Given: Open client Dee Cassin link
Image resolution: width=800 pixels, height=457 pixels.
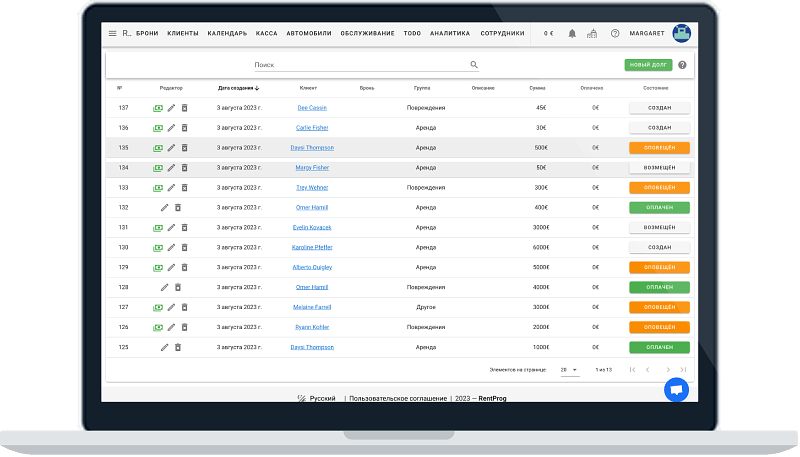Looking at the screenshot, I should [x=312, y=108].
